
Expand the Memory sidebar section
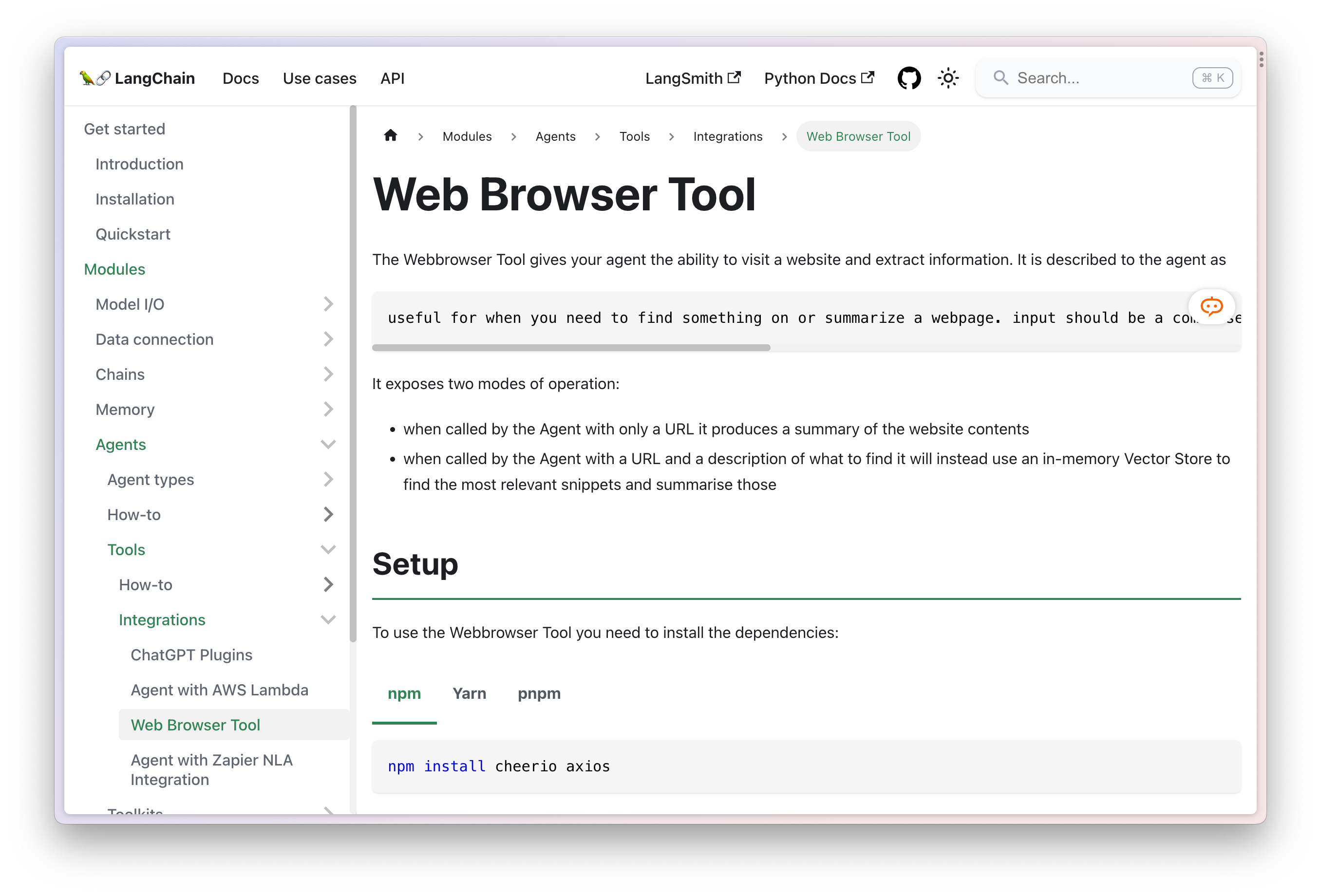[328, 410]
